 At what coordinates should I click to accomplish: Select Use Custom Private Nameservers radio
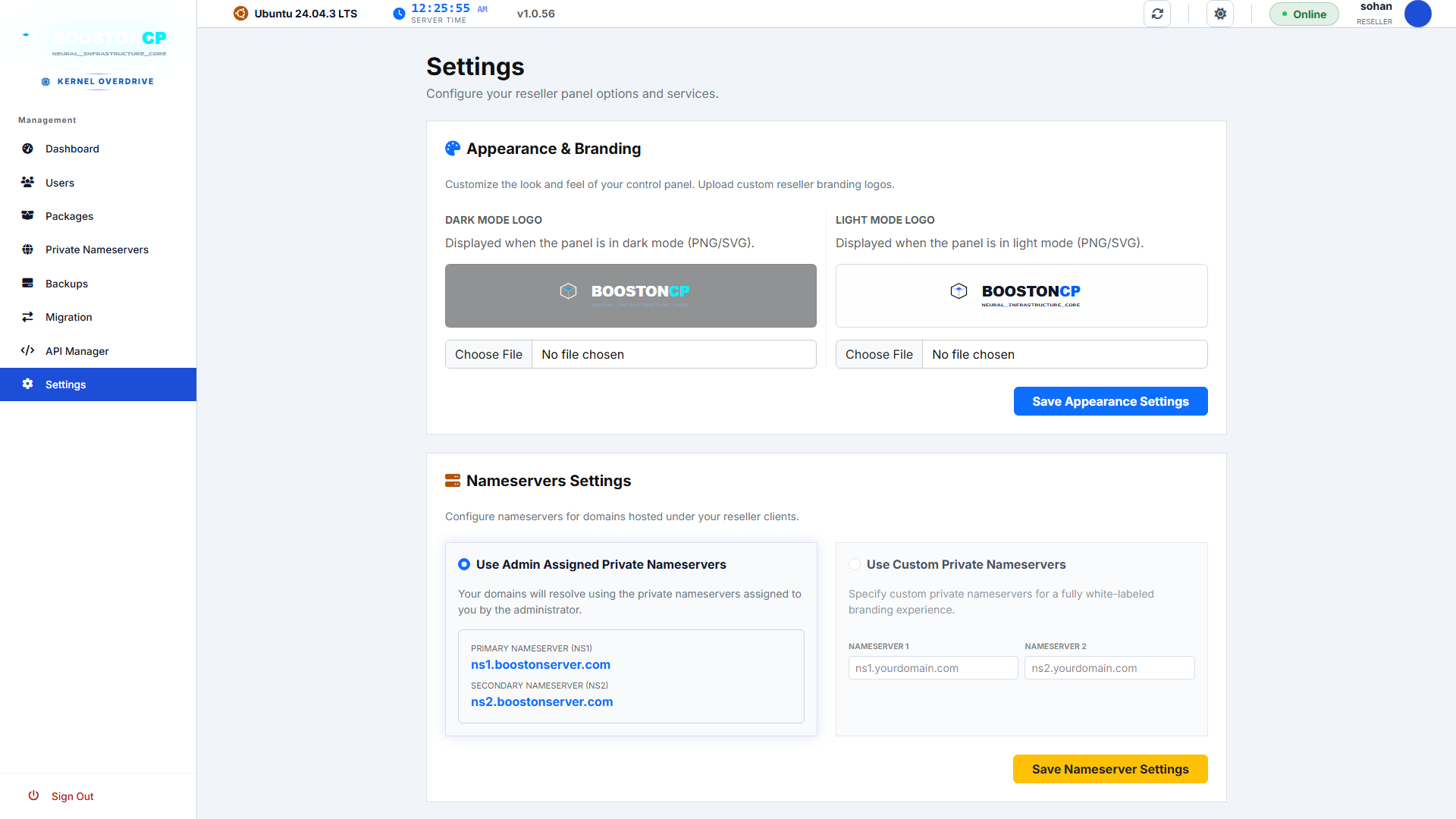(855, 564)
